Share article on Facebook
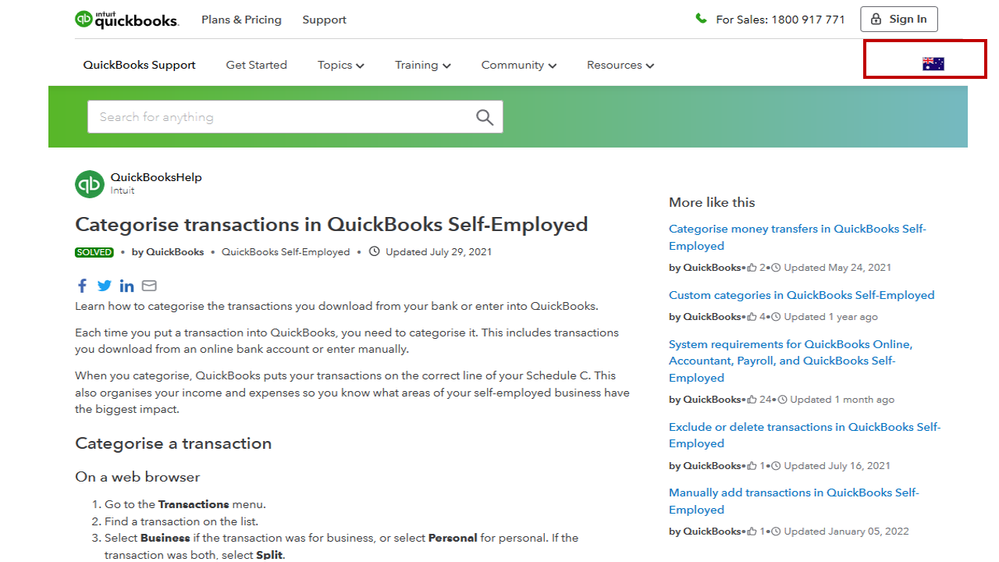This screenshot has width=999, height=562. point(82,286)
